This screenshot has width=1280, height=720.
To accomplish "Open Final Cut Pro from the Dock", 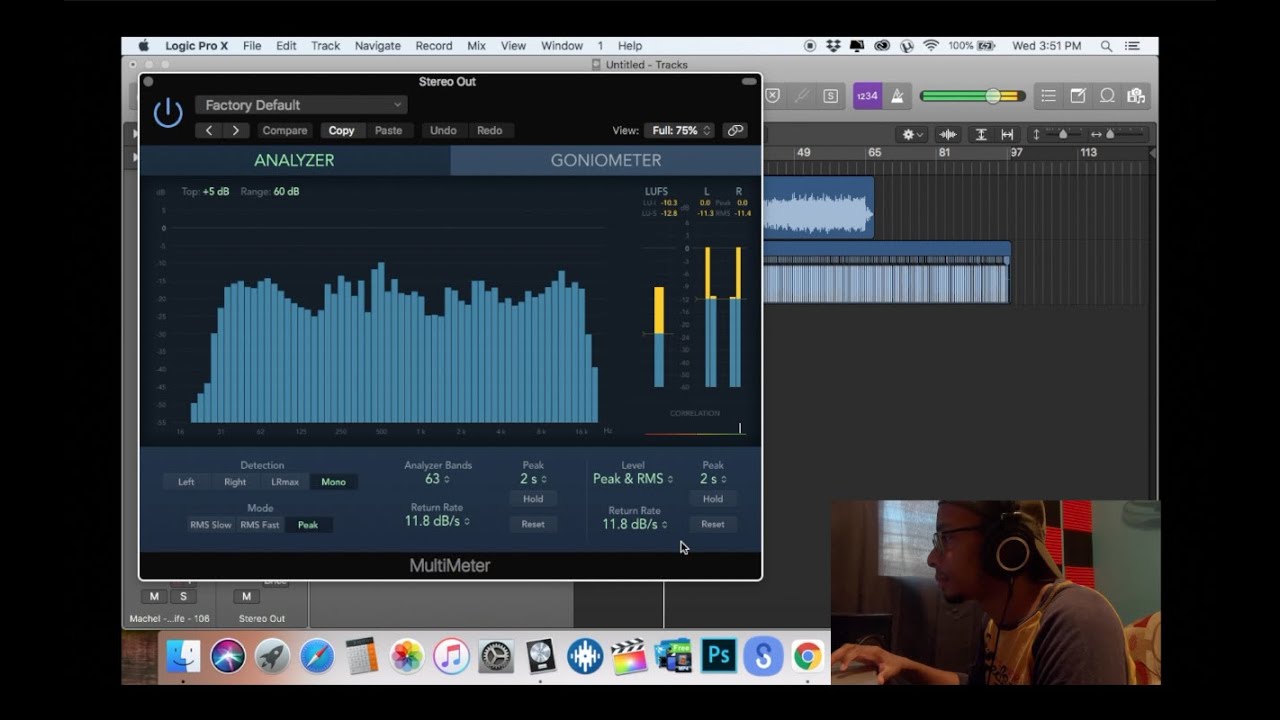I will [x=629, y=656].
